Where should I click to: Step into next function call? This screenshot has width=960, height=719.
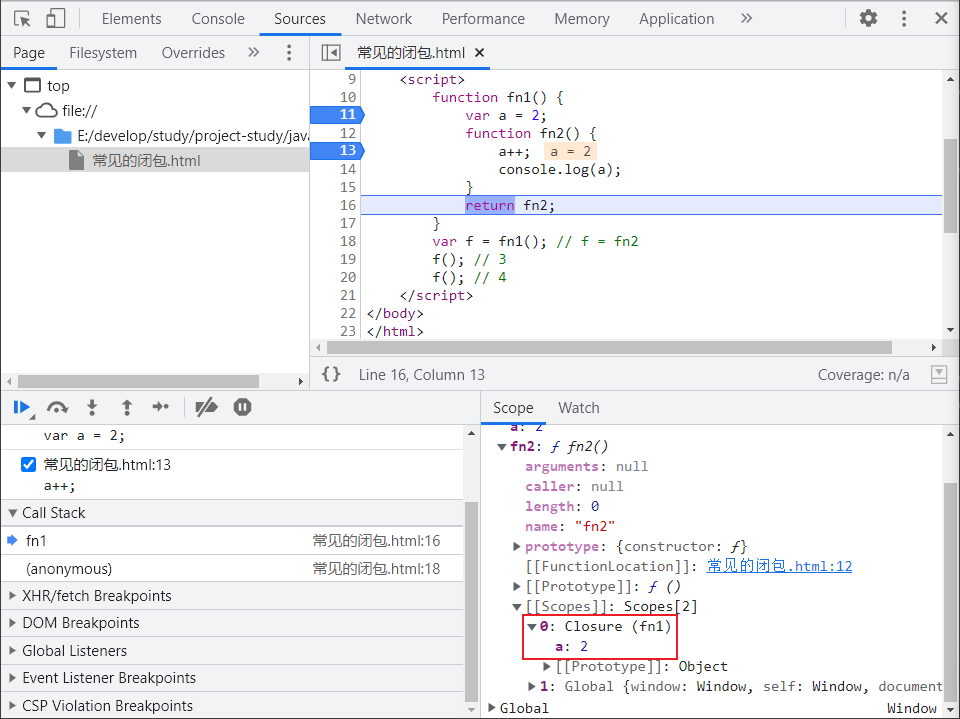(92, 407)
